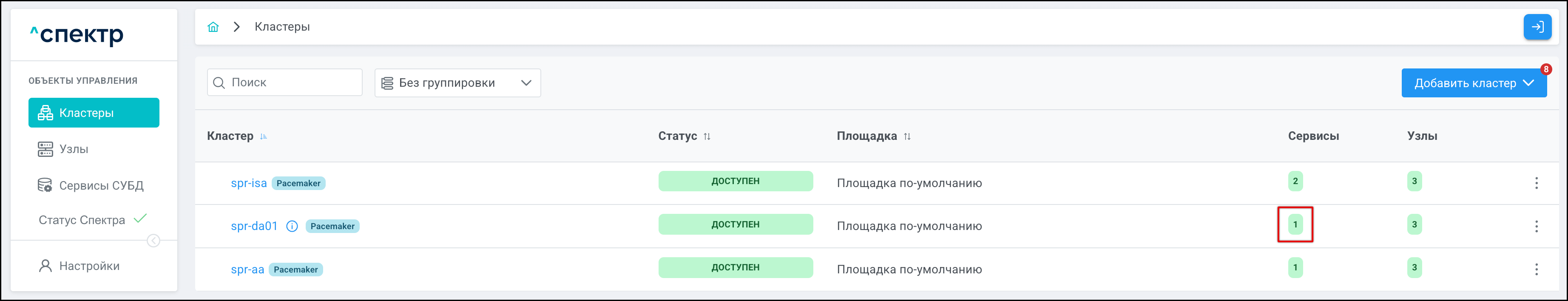Open the Добавить кластер dropdown button
This screenshot has height=301, width=1568.
tap(1473, 83)
